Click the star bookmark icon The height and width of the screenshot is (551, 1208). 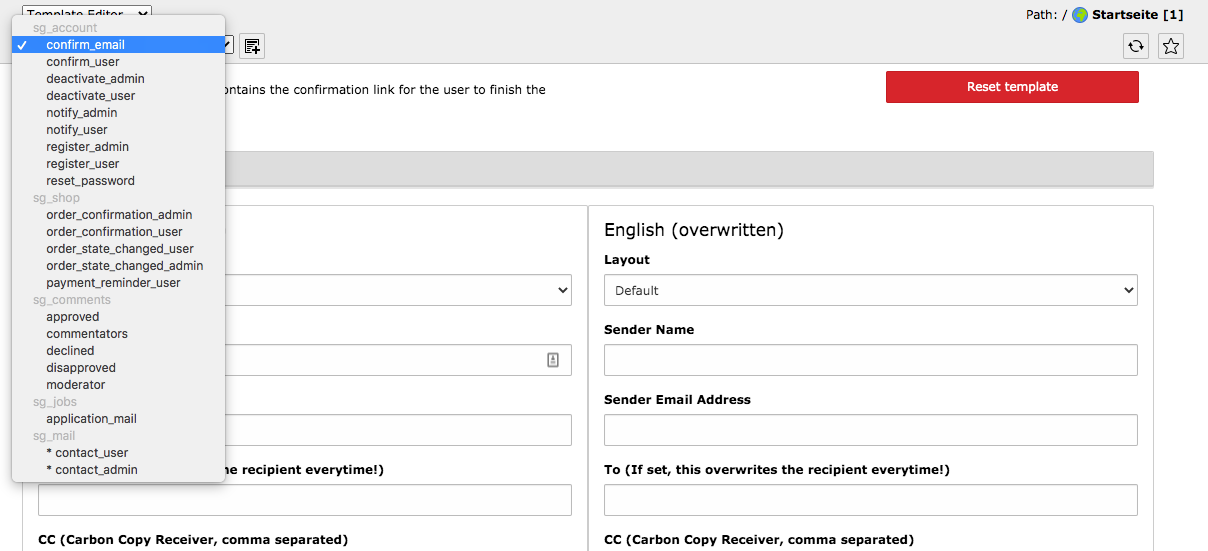[x=1172, y=45]
